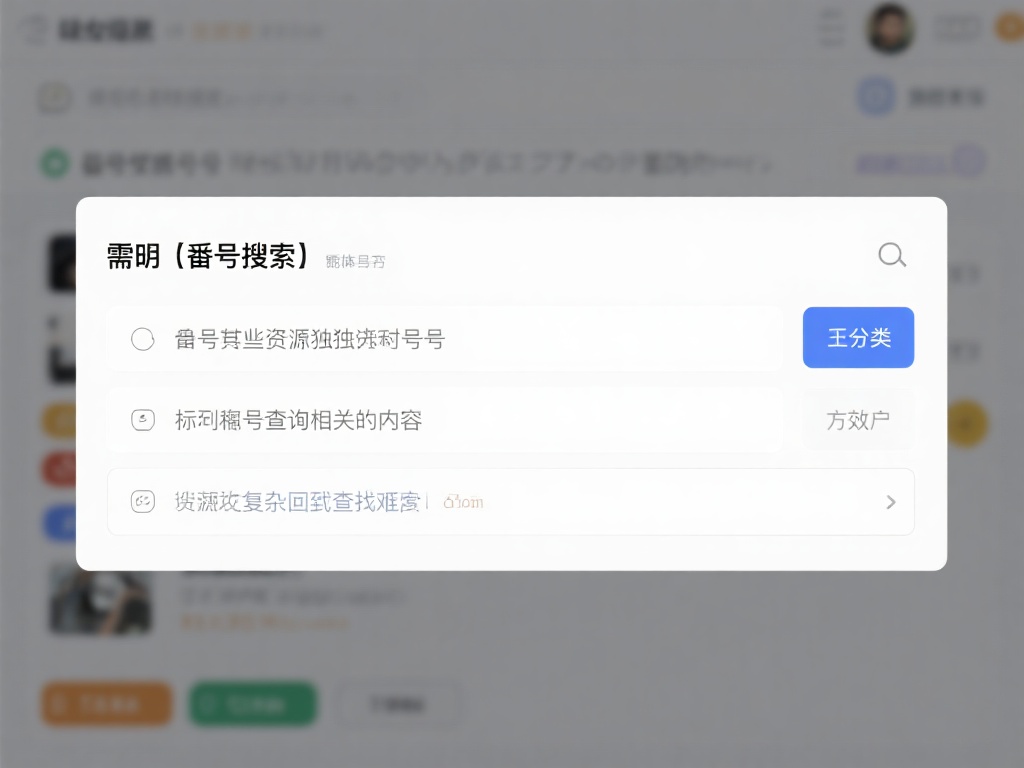Select the radio circle beside 番号其些资源 row
The width and height of the screenshot is (1024, 768).
(143, 339)
